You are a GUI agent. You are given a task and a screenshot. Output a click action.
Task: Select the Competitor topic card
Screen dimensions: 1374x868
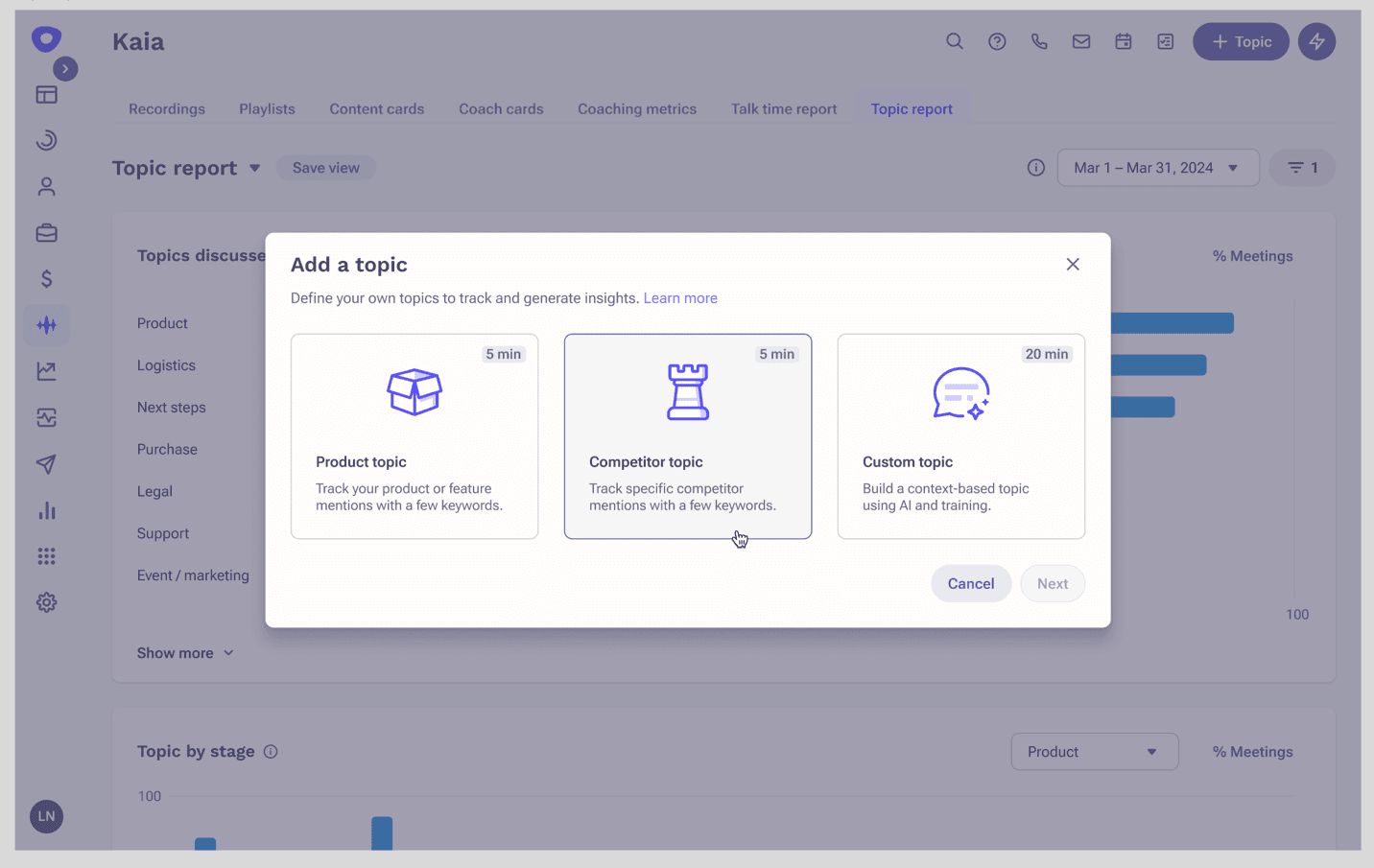687,436
